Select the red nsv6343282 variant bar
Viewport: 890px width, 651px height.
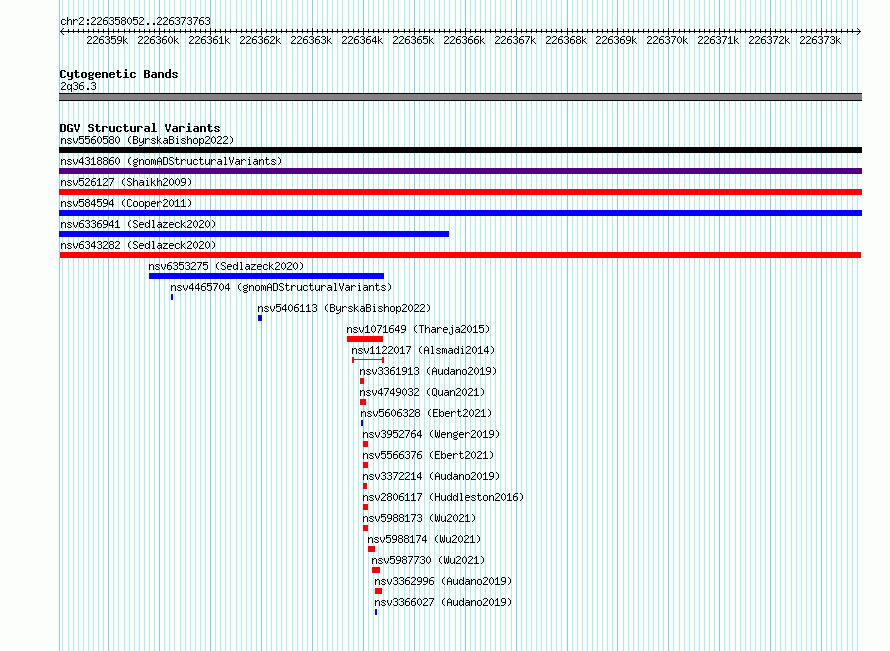point(460,255)
